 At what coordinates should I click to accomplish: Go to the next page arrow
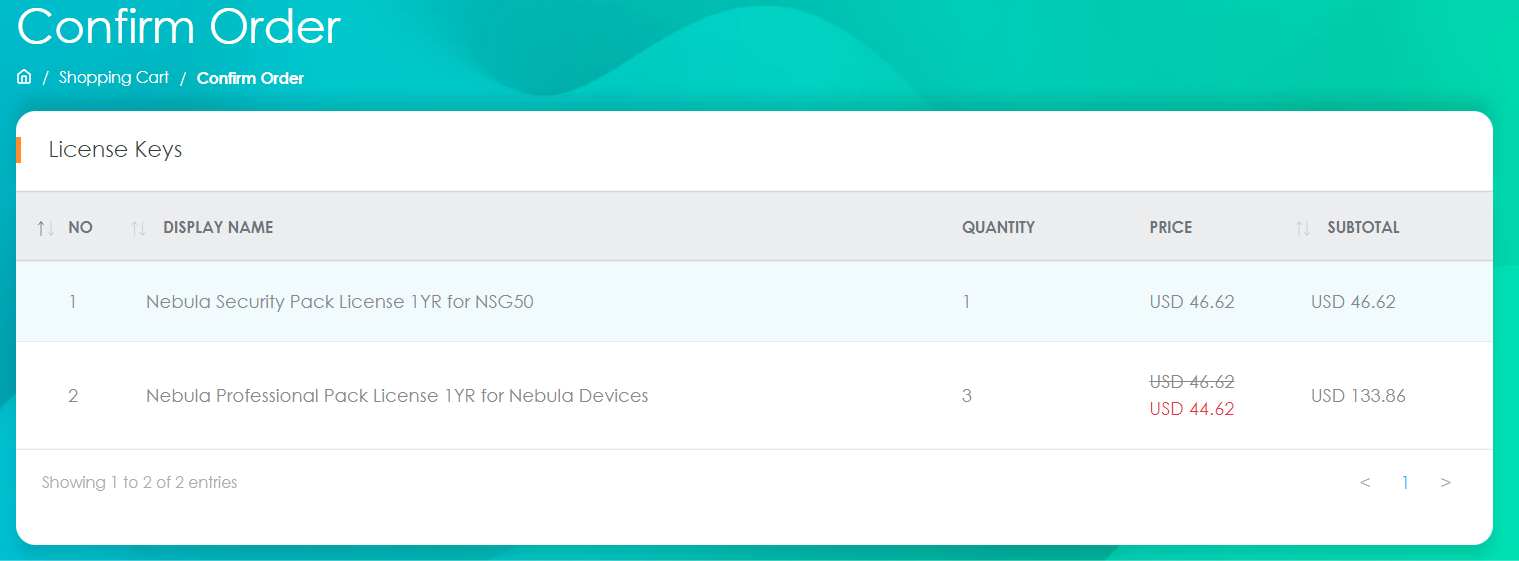coord(1446,483)
